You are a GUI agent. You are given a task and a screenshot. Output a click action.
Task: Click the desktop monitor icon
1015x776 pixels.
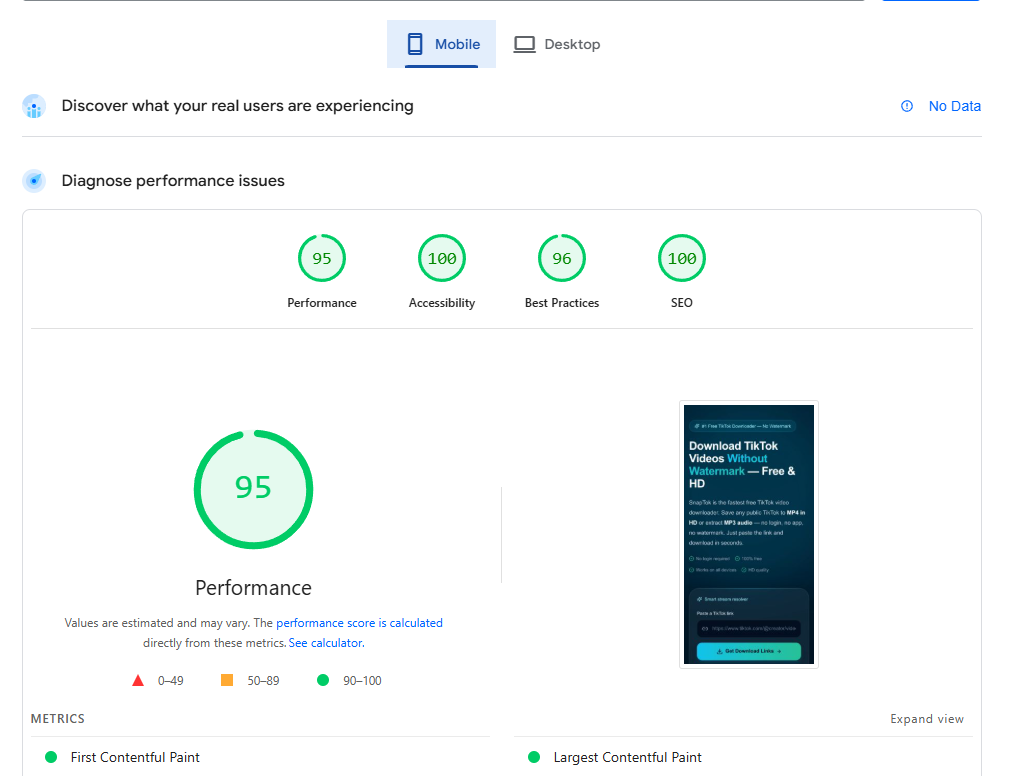click(524, 44)
